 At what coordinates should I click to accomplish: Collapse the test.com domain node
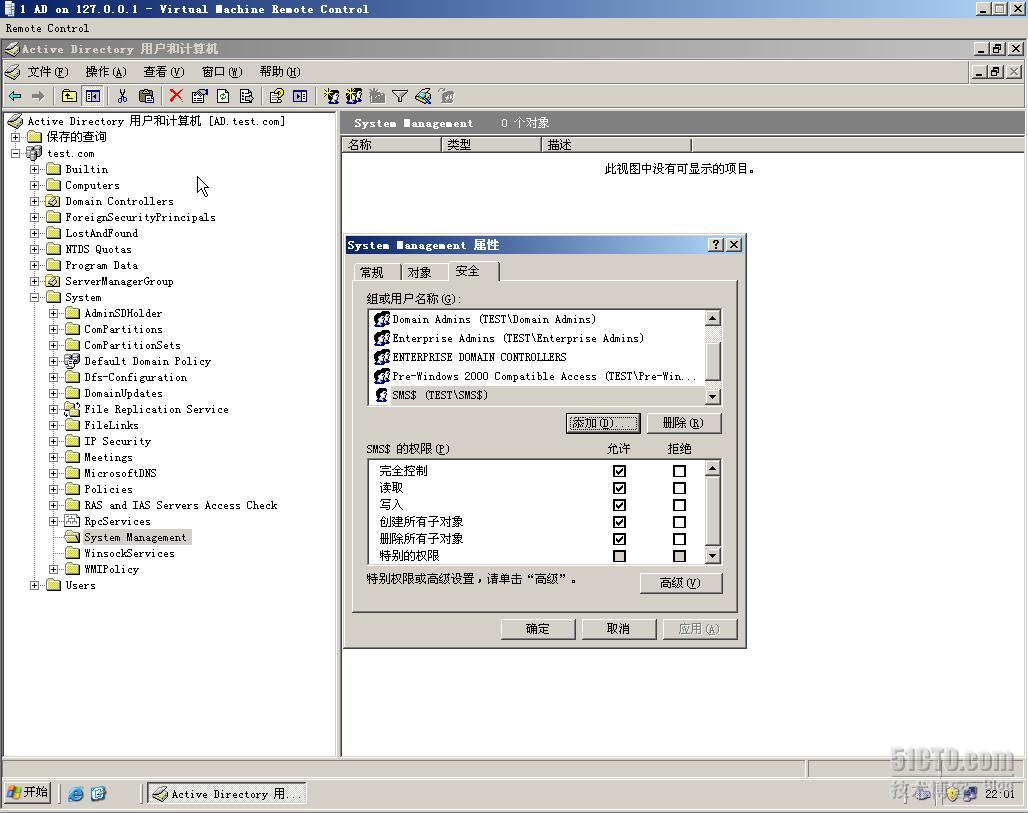click(15, 153)
